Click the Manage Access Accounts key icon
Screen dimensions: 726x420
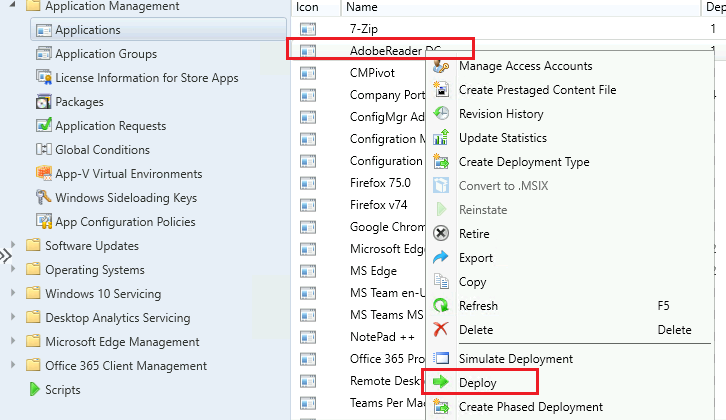[441, 66]
